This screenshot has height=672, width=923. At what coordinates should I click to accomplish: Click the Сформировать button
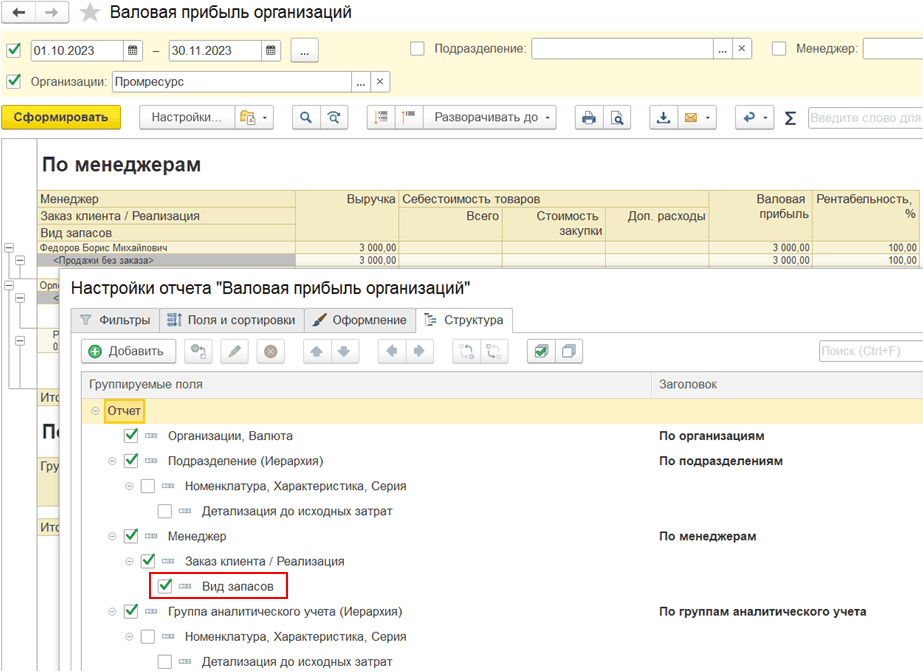coord(61,117)
